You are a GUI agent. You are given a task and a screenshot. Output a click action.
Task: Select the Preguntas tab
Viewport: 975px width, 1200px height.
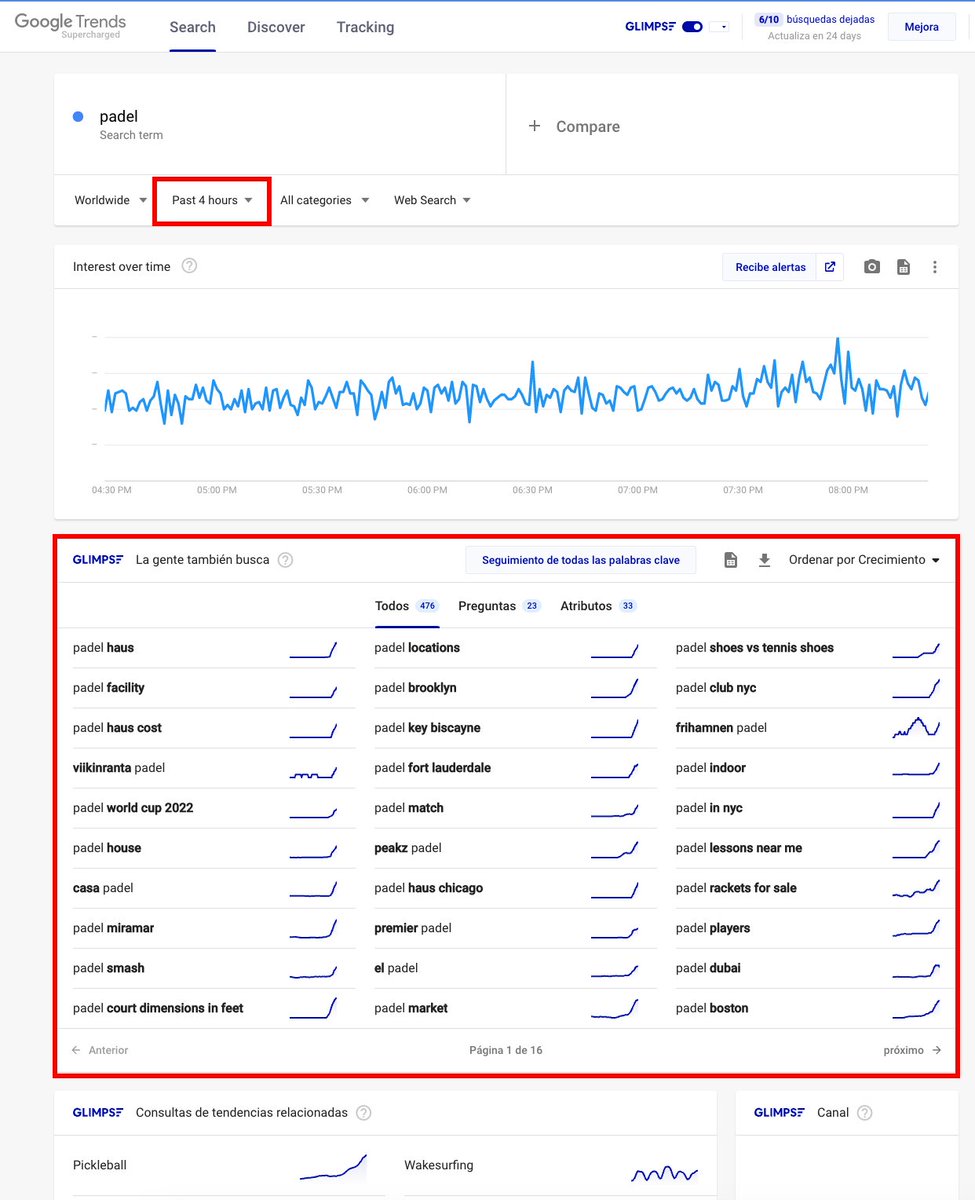500,606
